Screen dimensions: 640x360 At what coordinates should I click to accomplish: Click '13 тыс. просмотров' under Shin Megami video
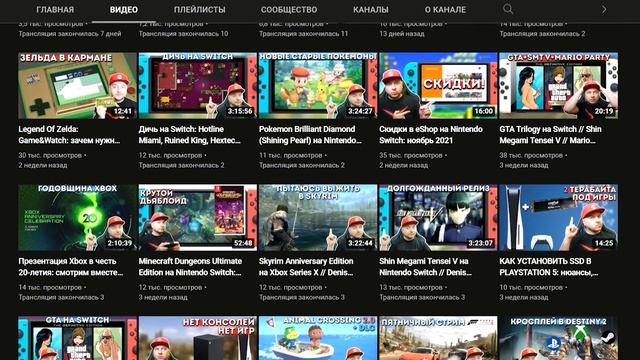pyautogui.click(x=411, y=287)
